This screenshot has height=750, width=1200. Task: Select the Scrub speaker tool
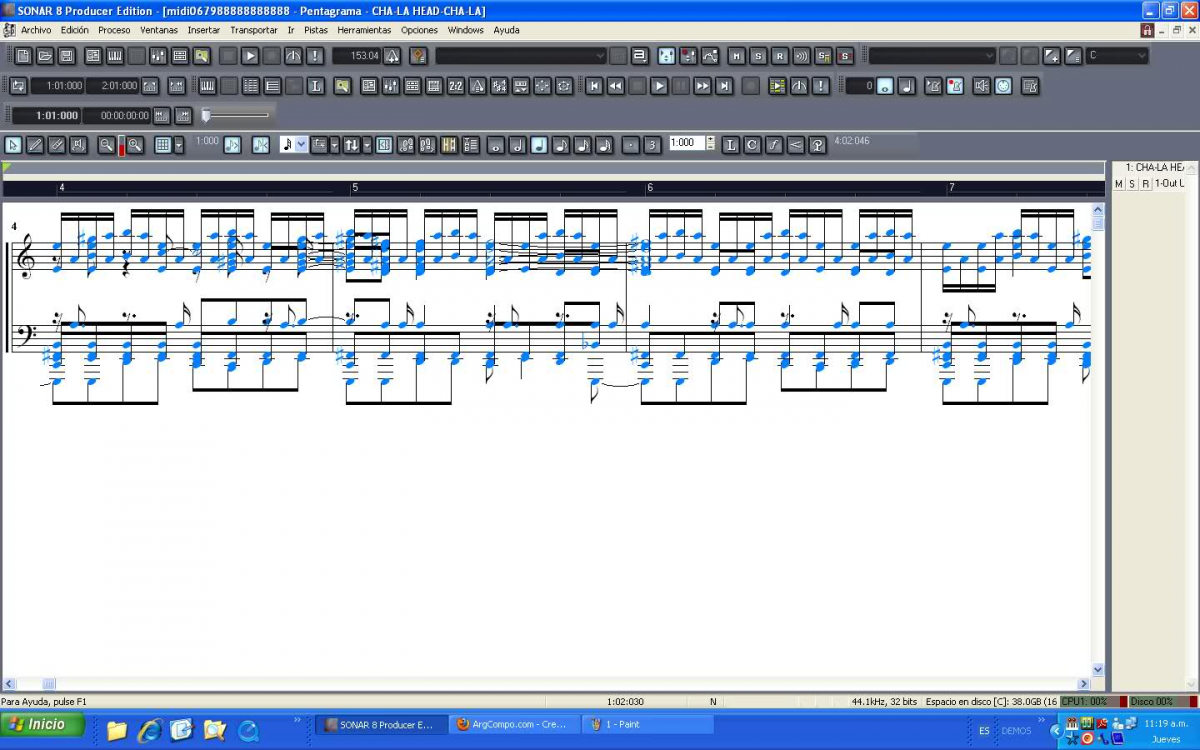(79, 145)
